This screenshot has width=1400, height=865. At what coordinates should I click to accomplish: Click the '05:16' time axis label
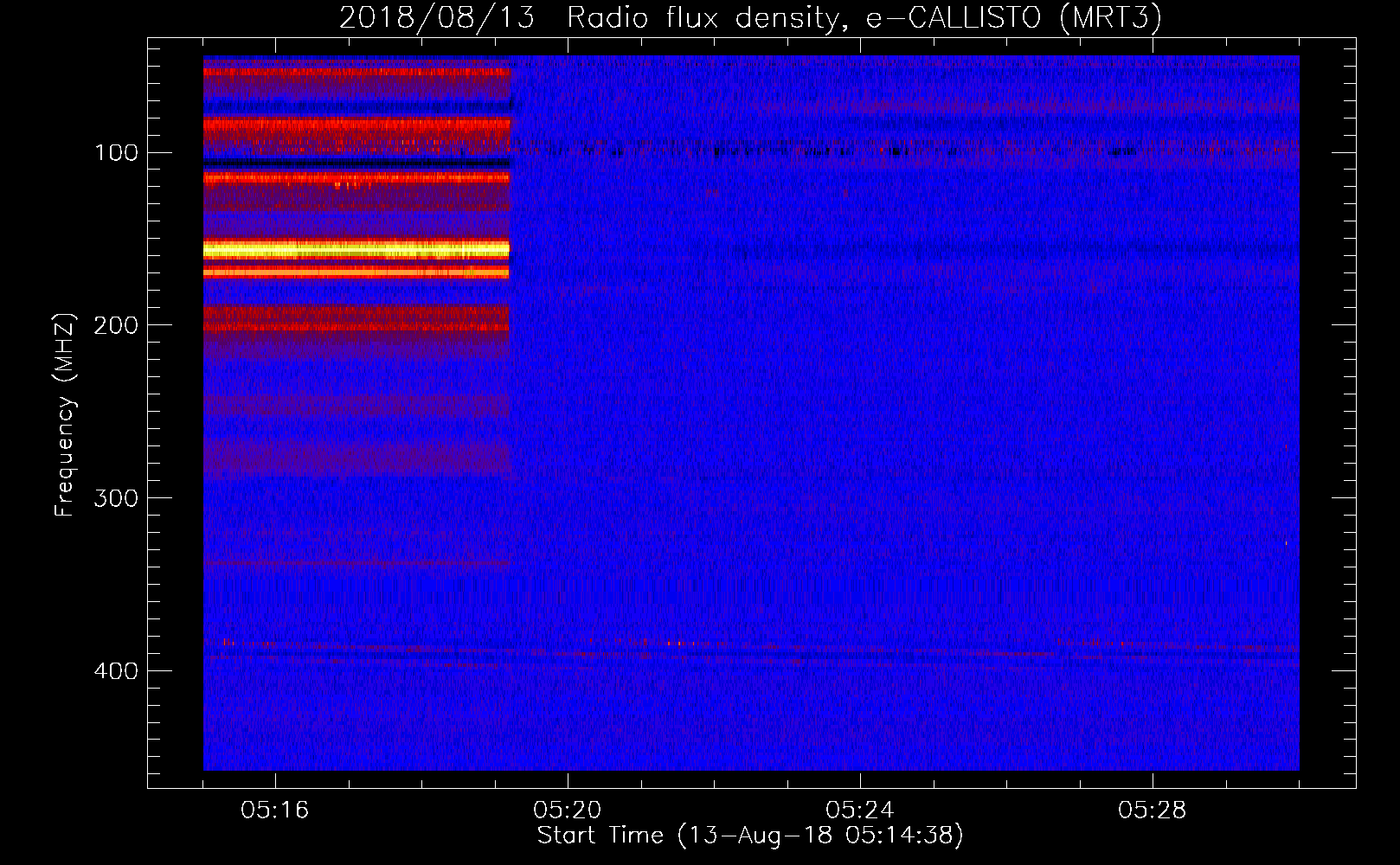tap(275, 811)
